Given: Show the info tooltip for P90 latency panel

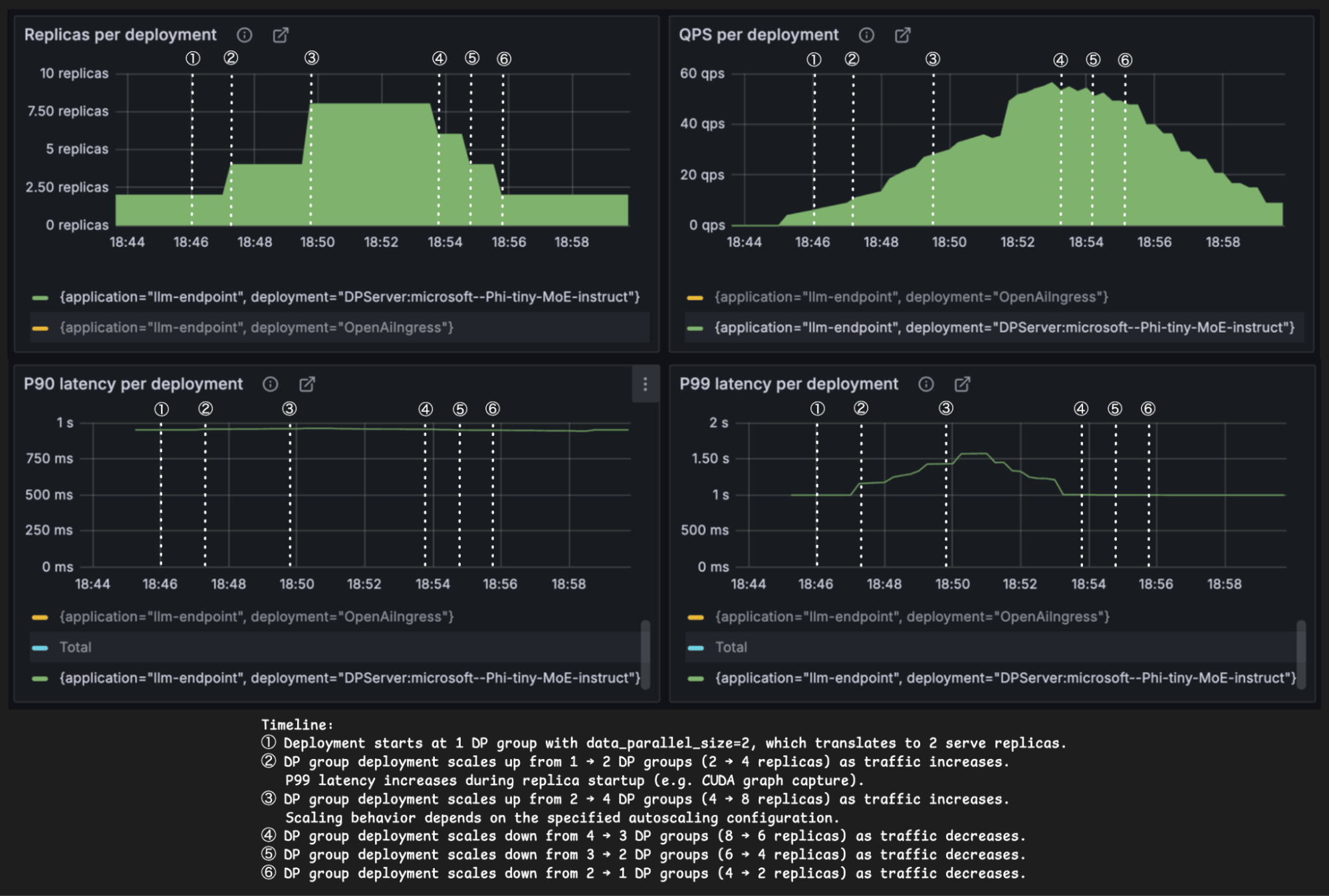Looking at the screenshot, I should click(x=270, y=384).
